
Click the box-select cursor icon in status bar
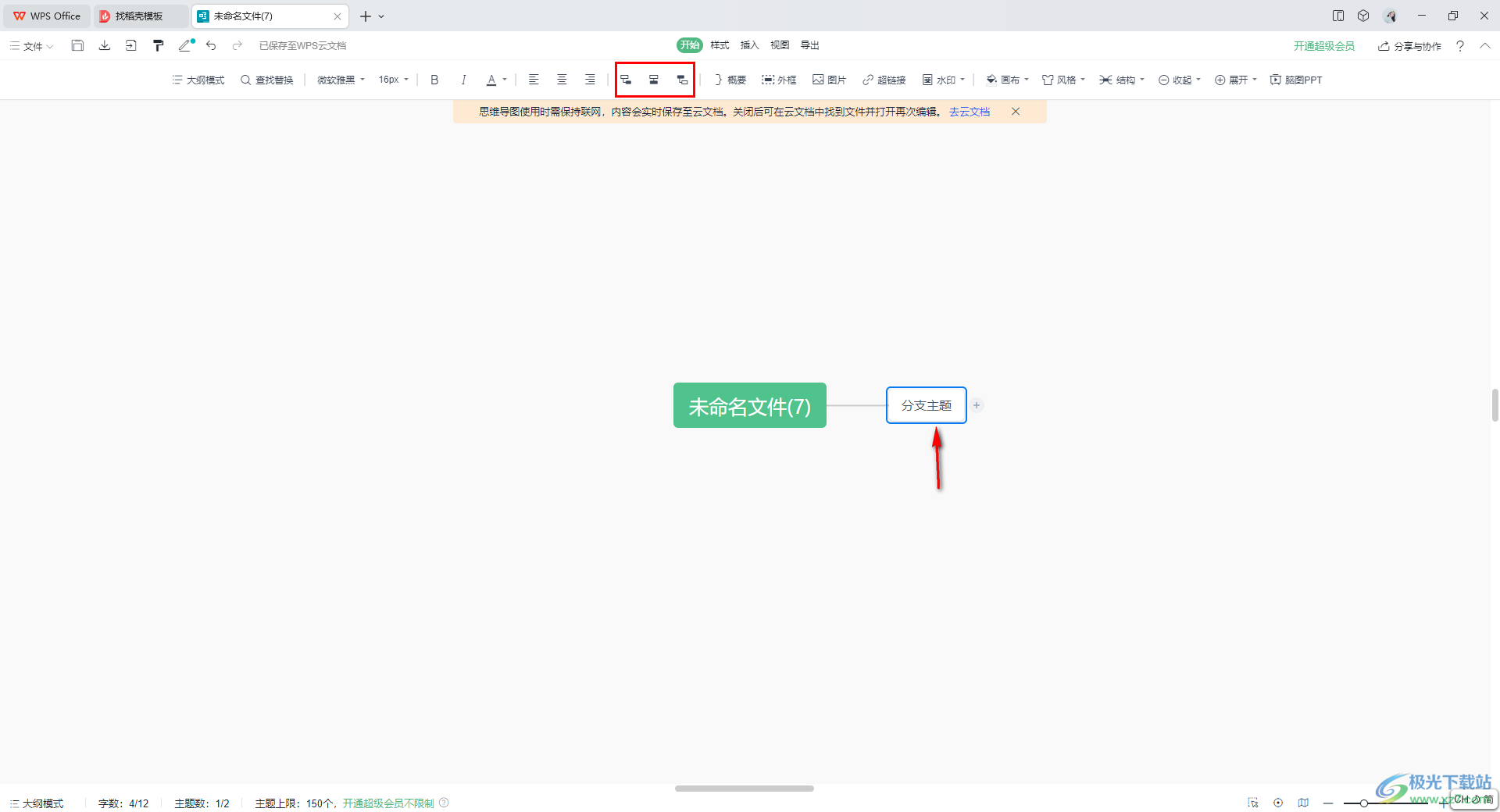[1253, 803]
